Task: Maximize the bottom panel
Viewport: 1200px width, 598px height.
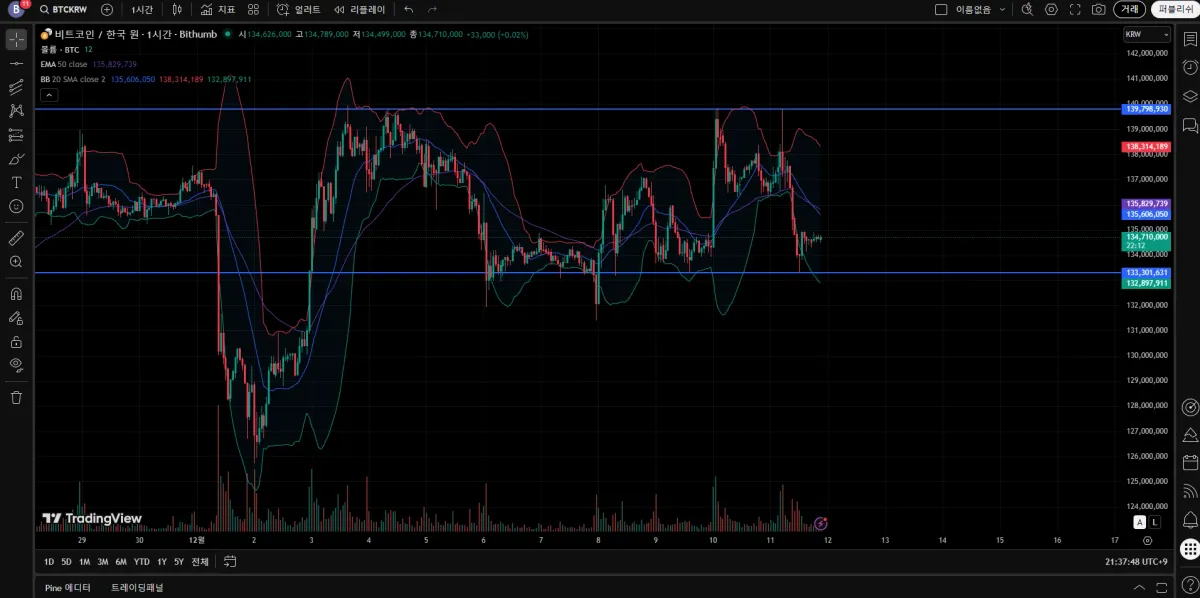Action: pos(1160,587)
